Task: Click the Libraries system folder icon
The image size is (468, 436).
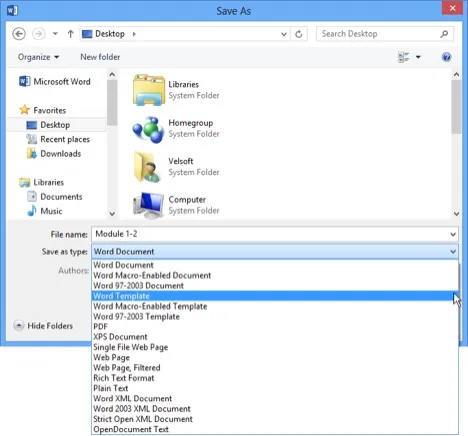Action: tap(149, 90)
